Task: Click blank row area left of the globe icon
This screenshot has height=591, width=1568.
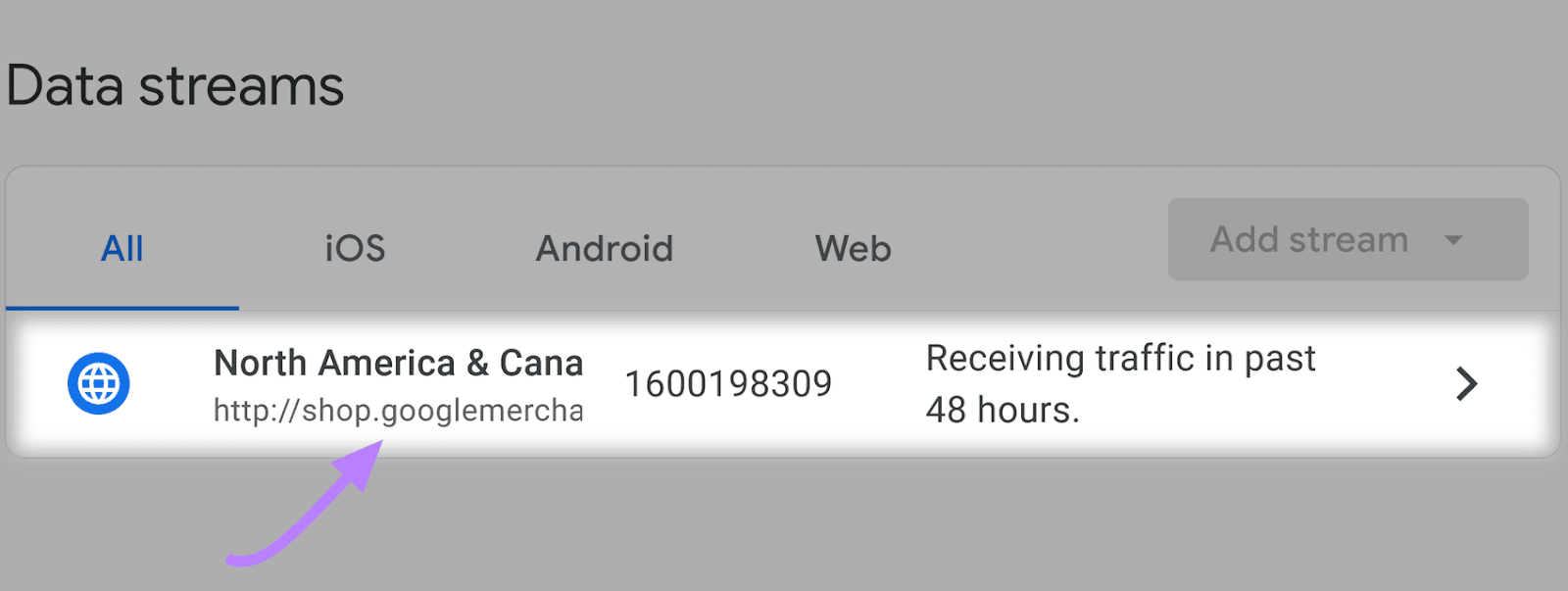Action: 37,383
